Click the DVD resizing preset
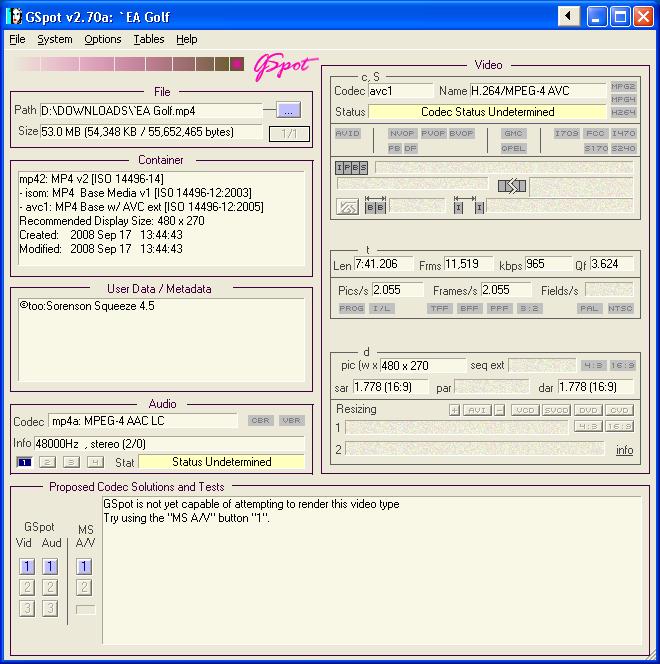 click(x=588, y=410)
